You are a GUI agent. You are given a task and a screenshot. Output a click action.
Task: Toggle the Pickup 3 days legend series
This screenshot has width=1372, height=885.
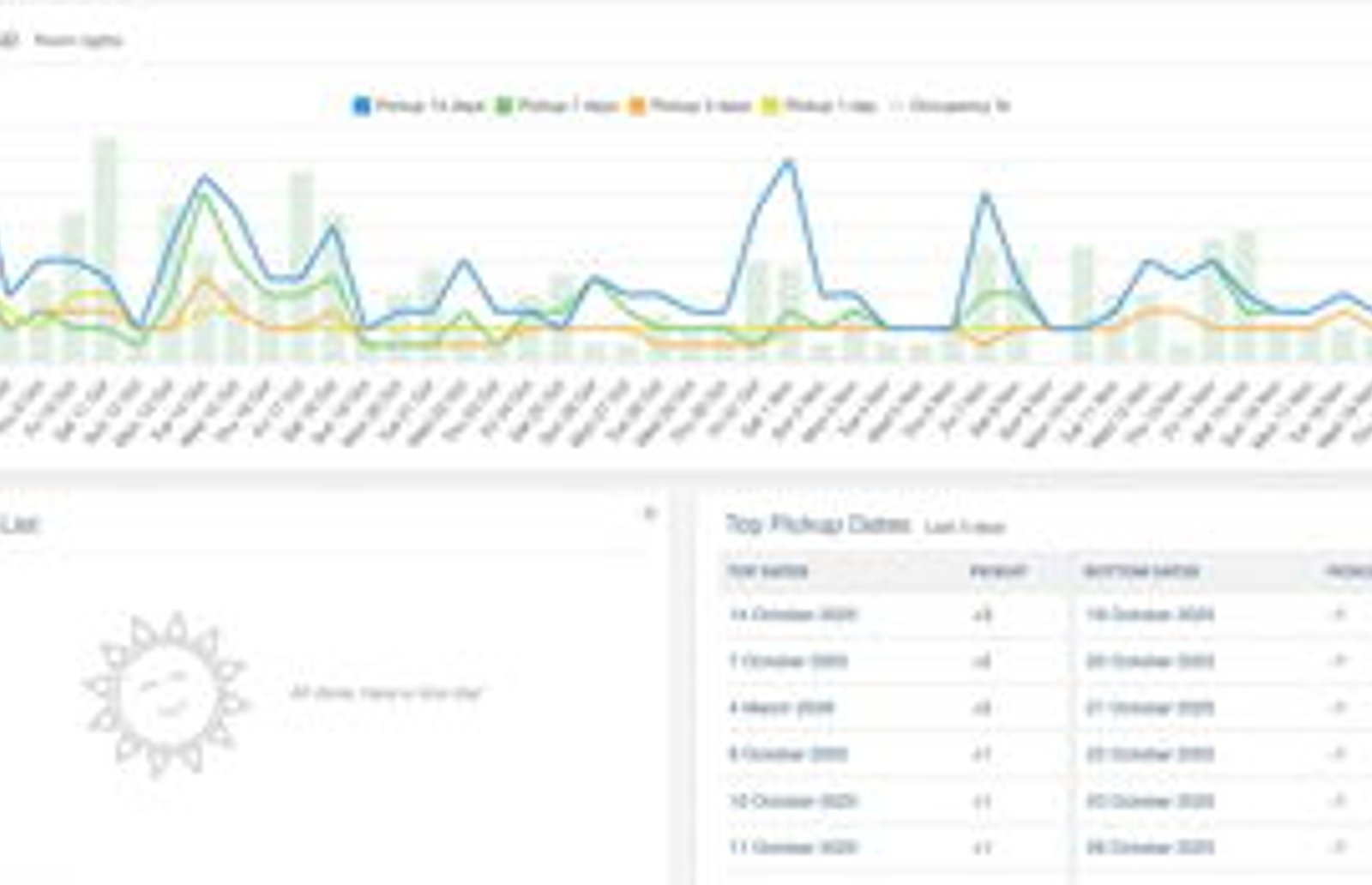click(689, 106)
